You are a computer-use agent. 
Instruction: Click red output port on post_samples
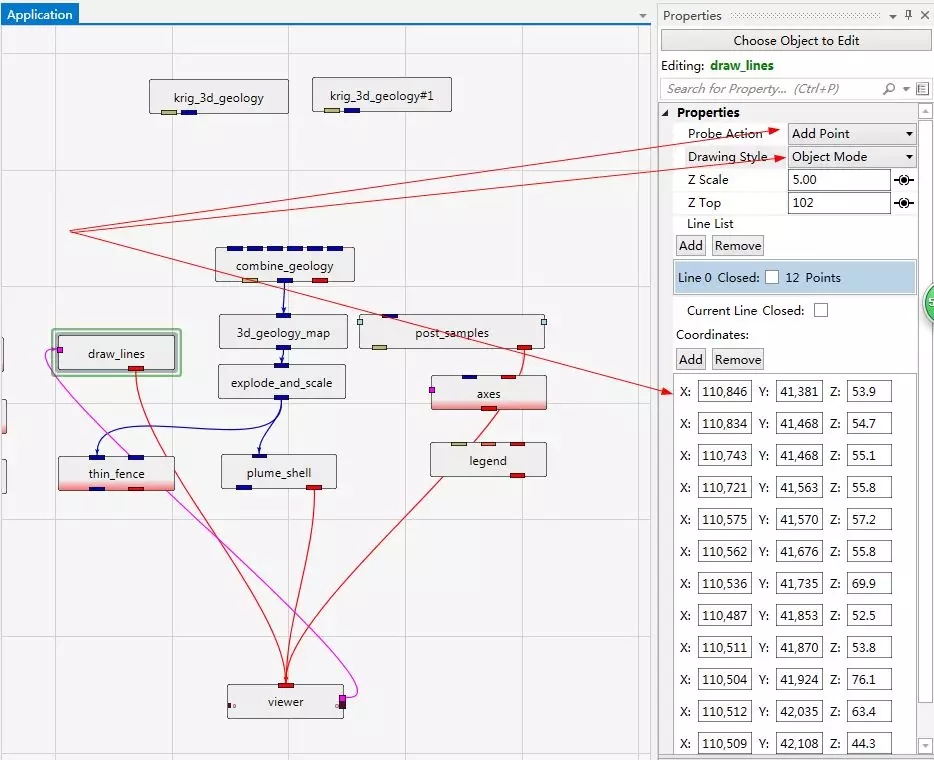(524, 347)
